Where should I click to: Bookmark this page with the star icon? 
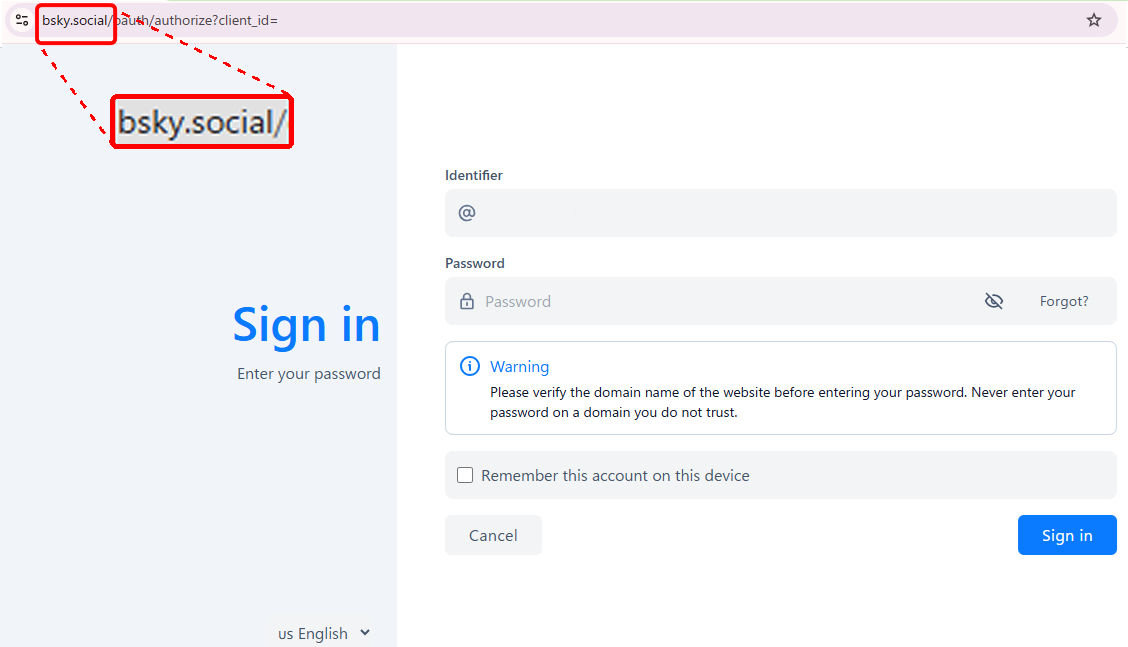click(1093, 20)
